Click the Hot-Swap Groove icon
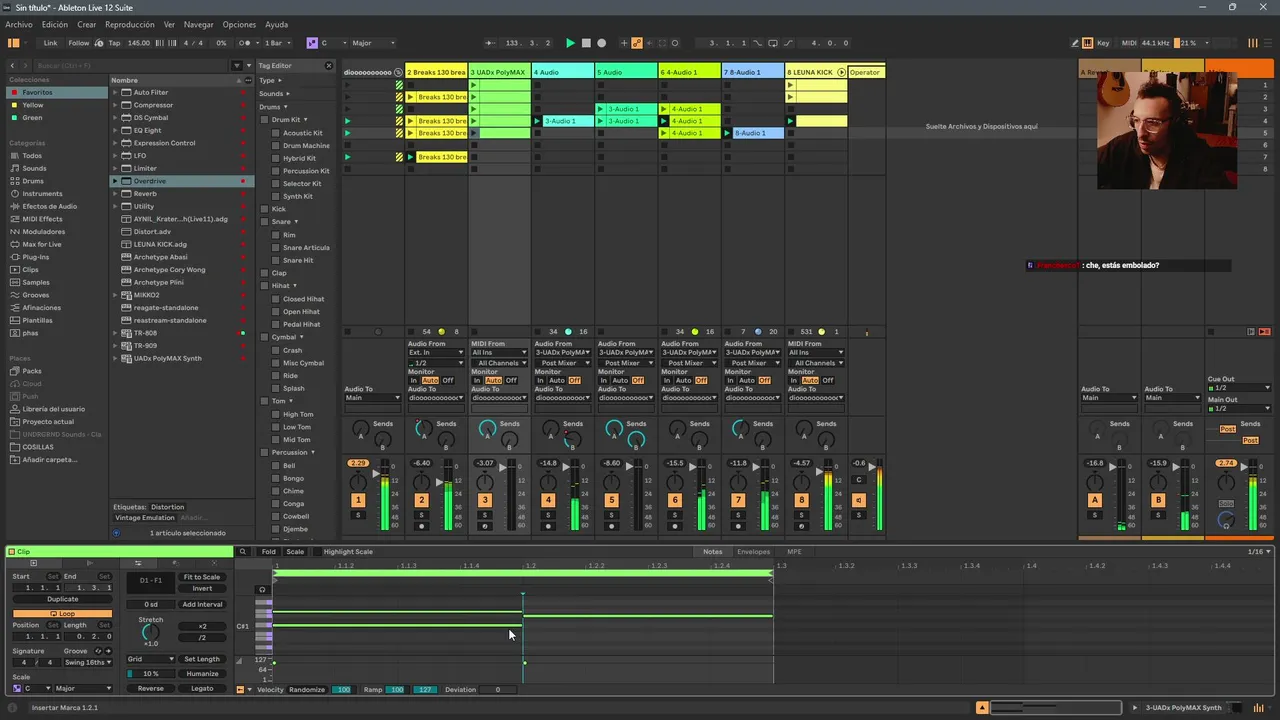Screen dimensions: 1280x720 [98, 651]
